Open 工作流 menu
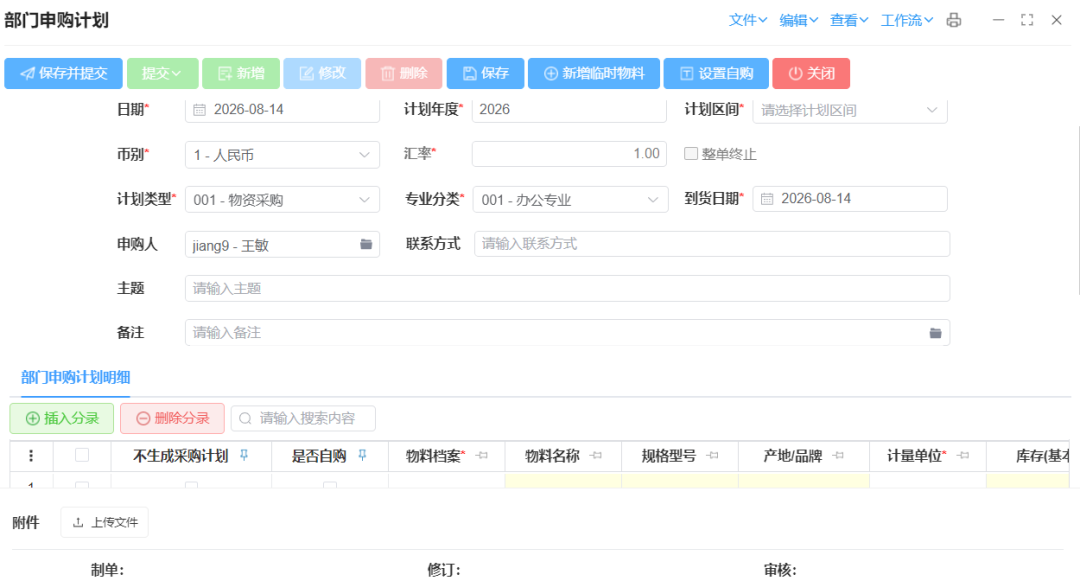 click(906, 20)
